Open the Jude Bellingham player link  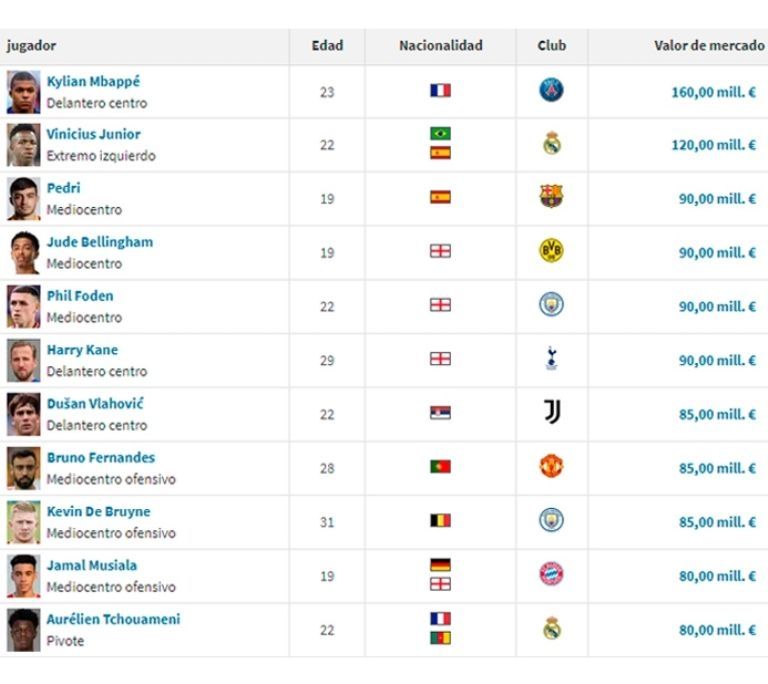[x=99, y=242]
